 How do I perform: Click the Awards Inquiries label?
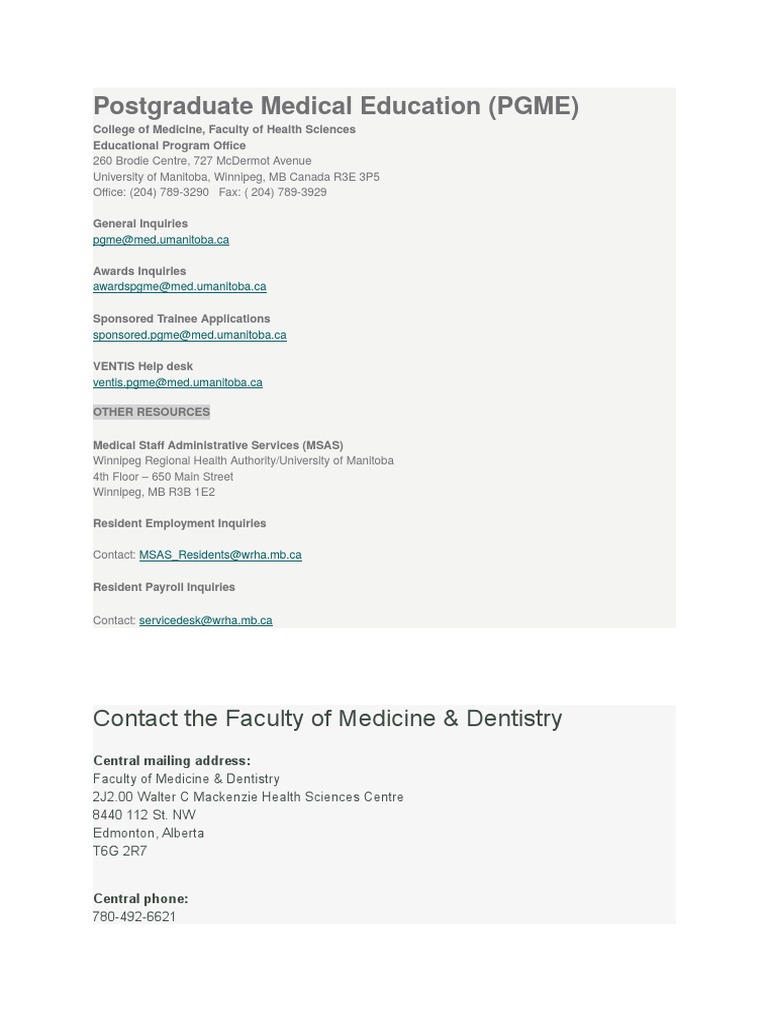click(x=139, y=271)
